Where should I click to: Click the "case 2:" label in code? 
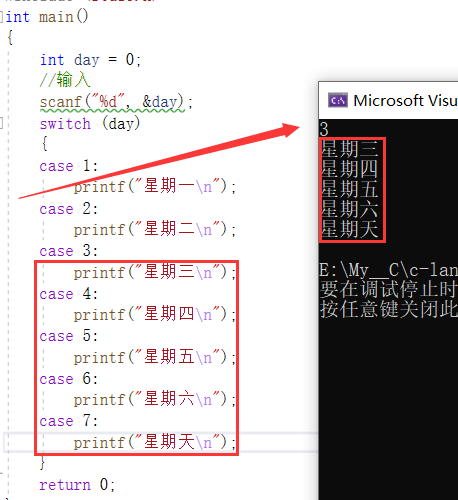point(69,209)
